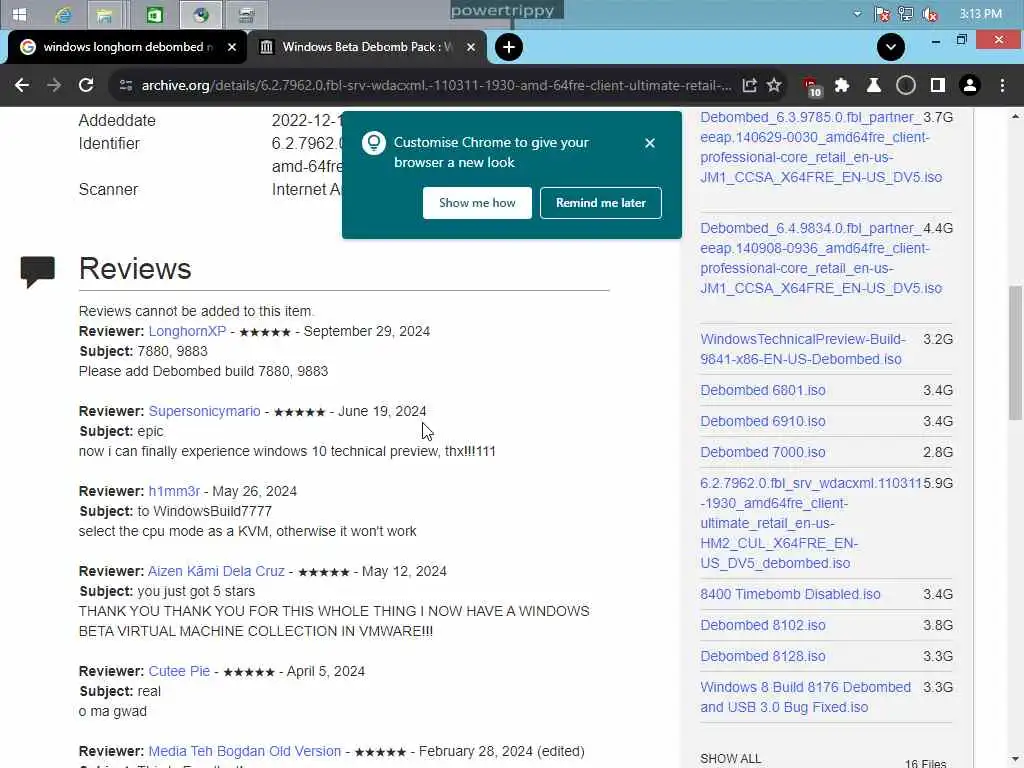The height and width of the screenshot is (768, 1024).
Task: Click the muted volume icon in tray
Action: pos(929,14)
